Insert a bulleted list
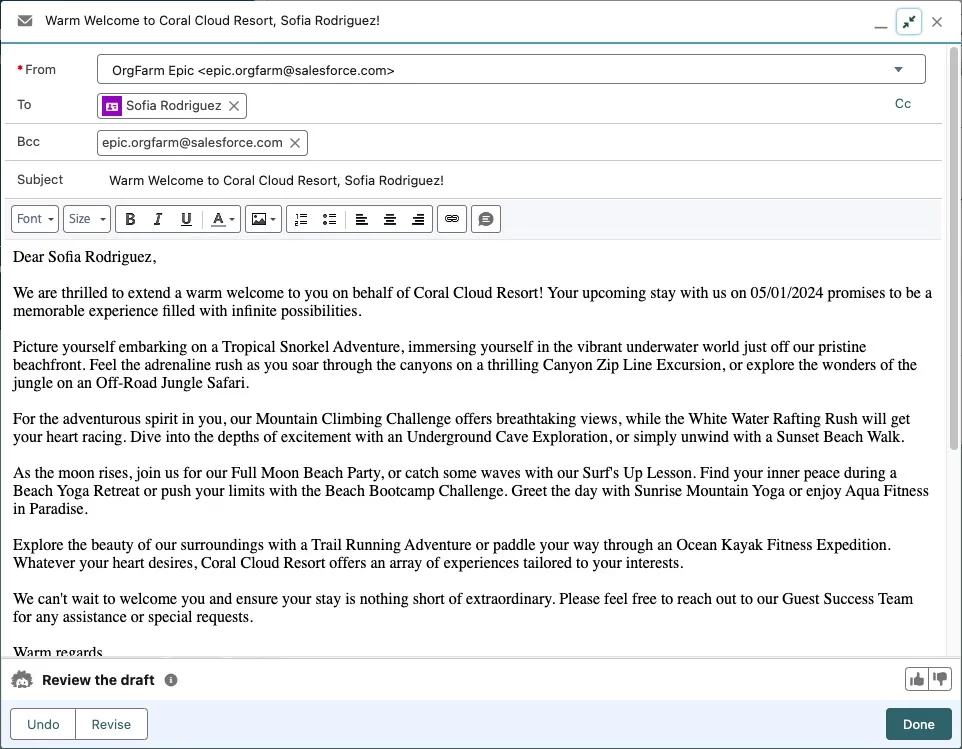962x749 pixels. click(x=329, y=219)
